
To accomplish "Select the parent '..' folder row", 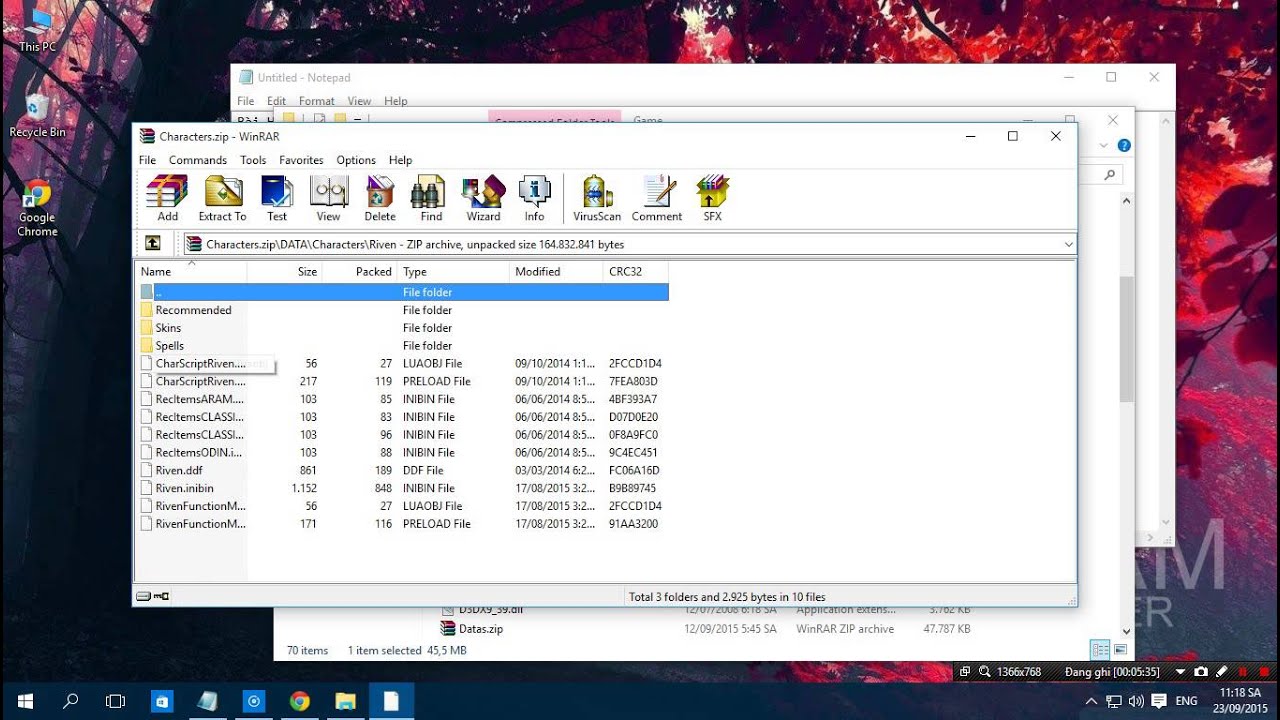I will pos(402,292).
